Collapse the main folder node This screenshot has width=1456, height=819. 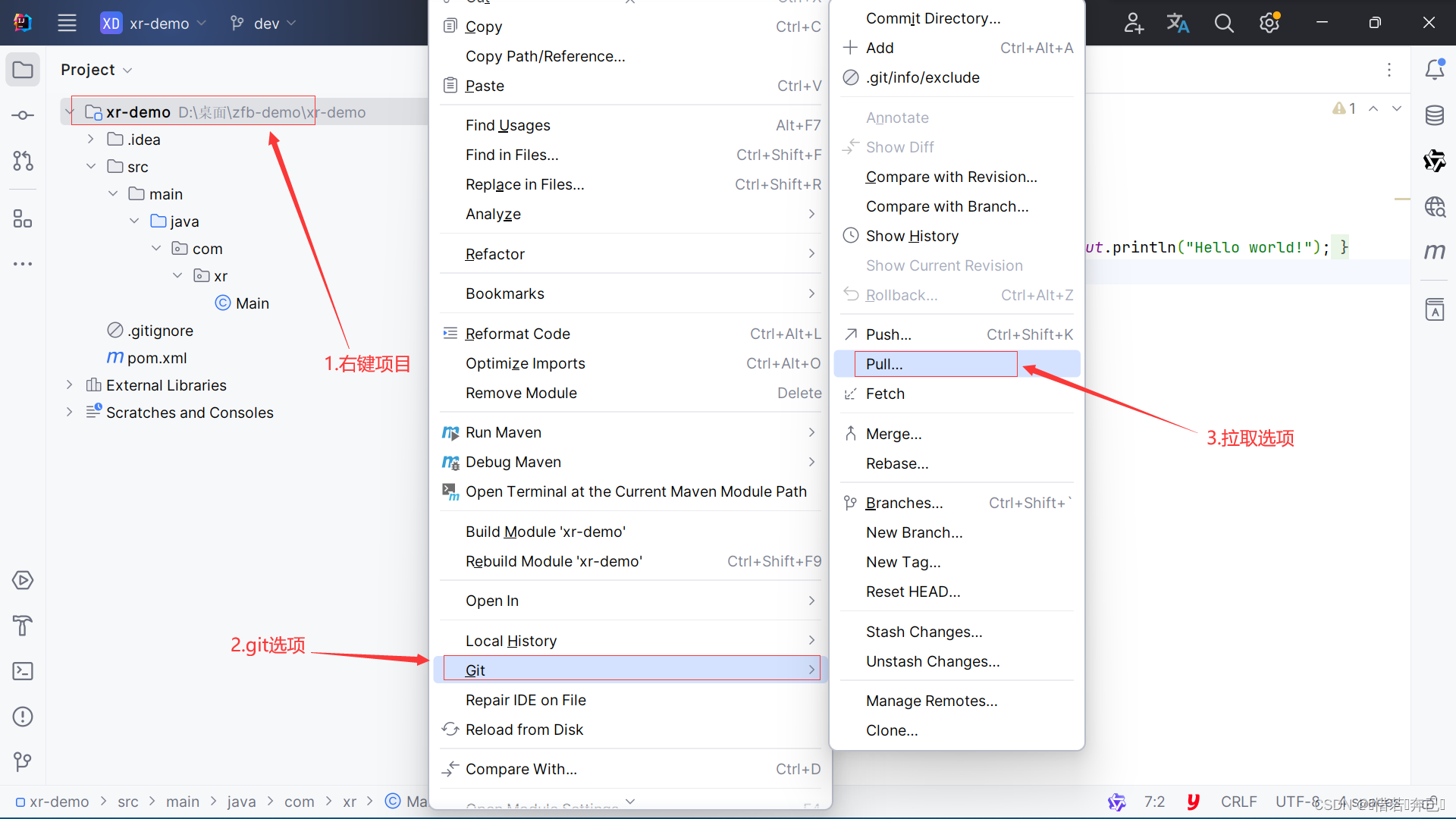point(113,193)
